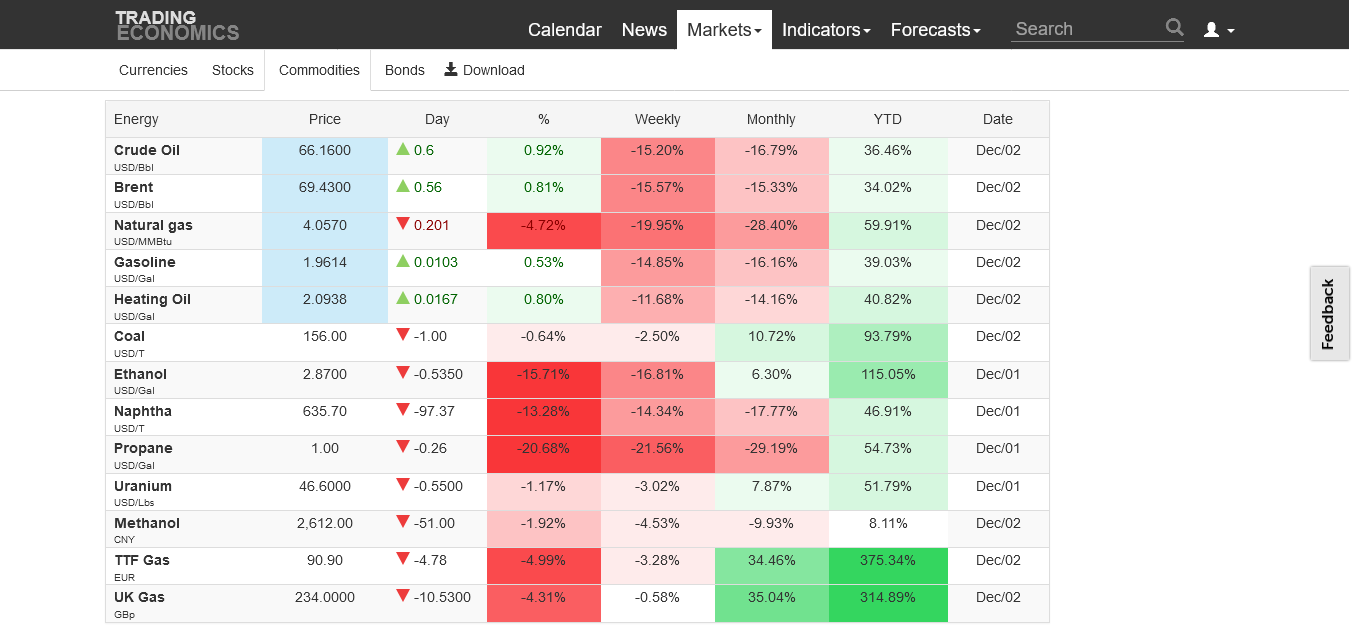This screenshot has height=643, width=1366.
Task: Click the TTF Gas YTD green cell
Action: point(887,560)
